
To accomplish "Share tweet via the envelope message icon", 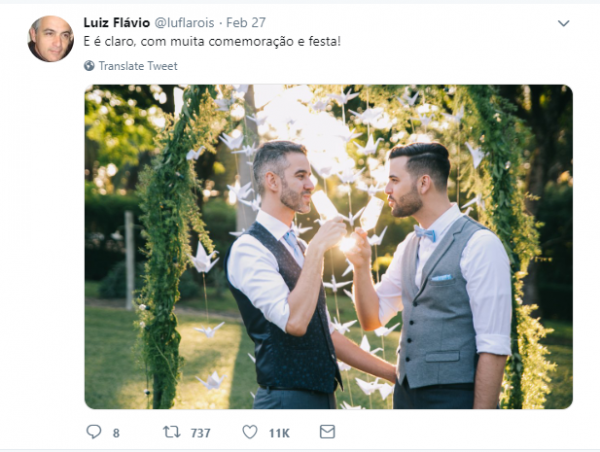I will pyautogui.click(x=328, y=432).
